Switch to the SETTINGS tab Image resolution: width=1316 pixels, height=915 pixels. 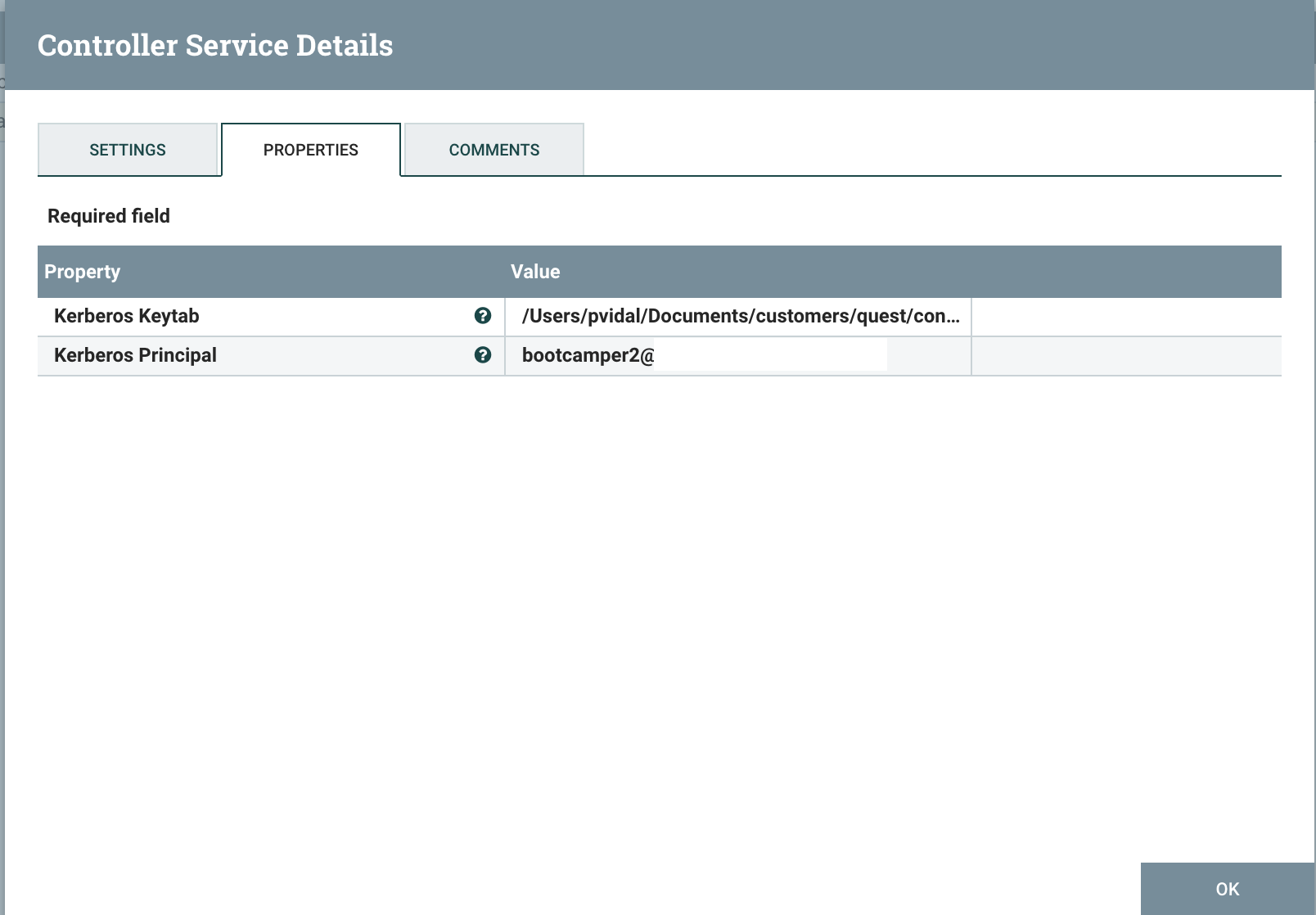click(x=128, y=149)
